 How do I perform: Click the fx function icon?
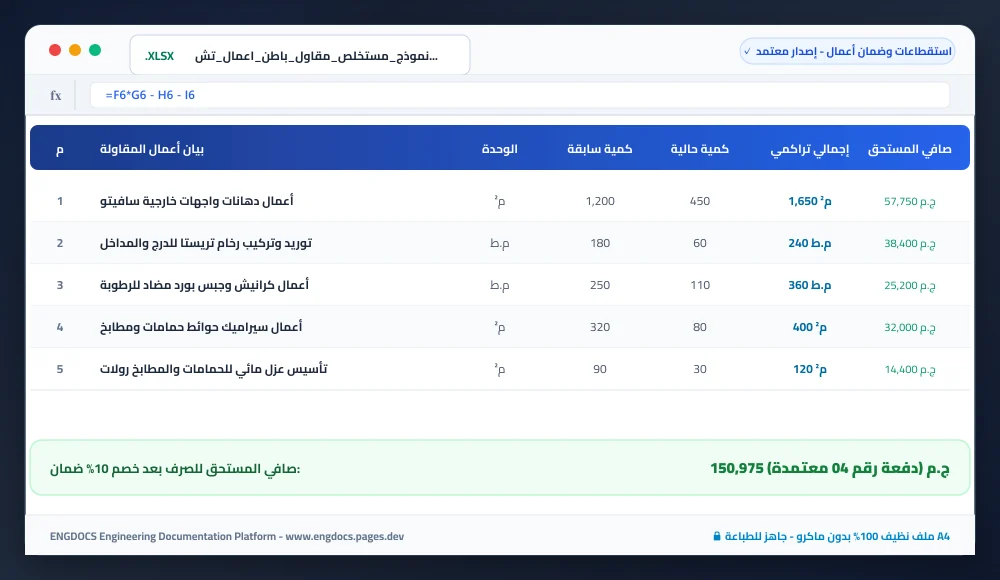[x=55, y=95]
